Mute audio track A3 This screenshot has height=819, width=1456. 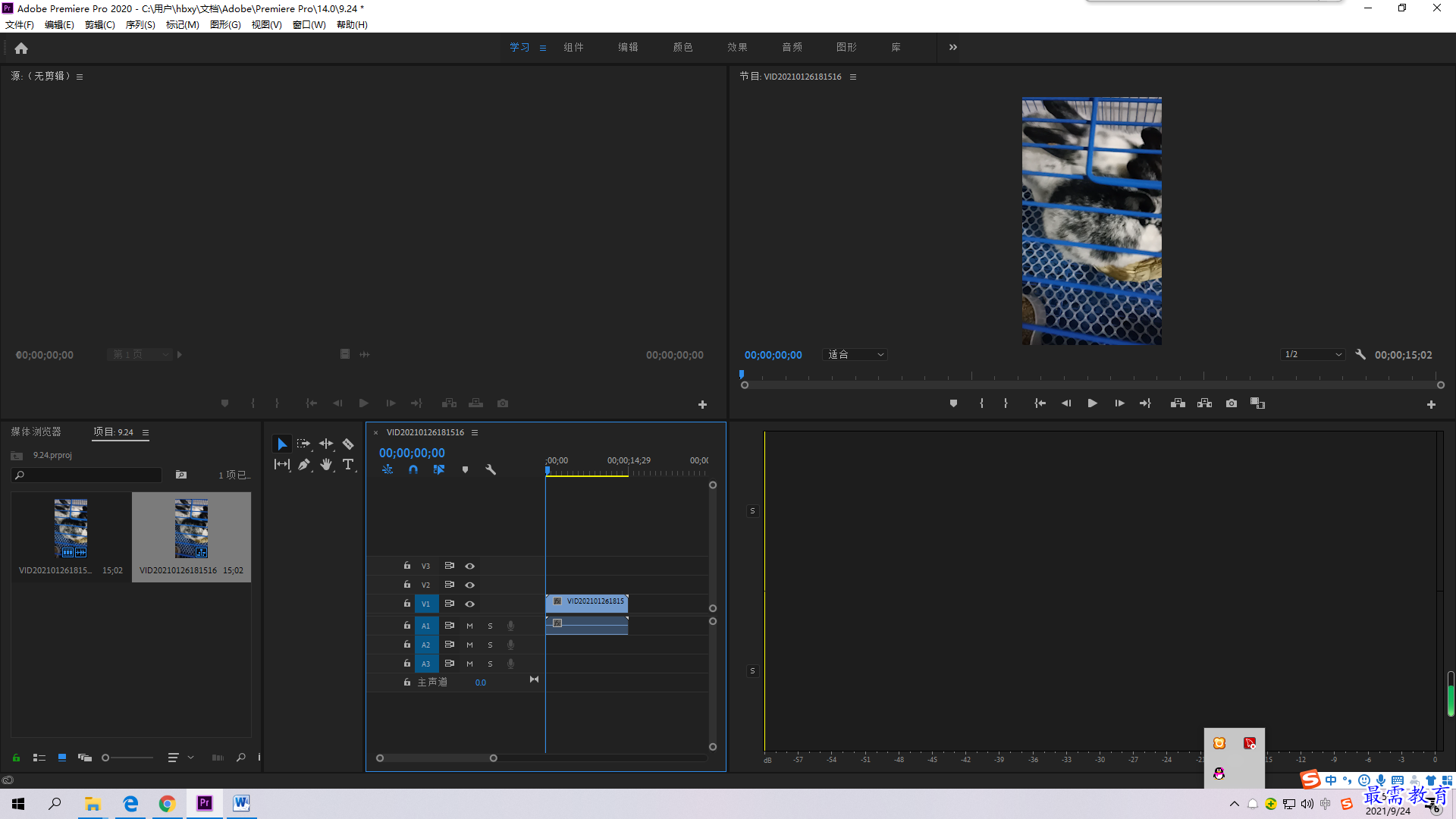(469, 664)
